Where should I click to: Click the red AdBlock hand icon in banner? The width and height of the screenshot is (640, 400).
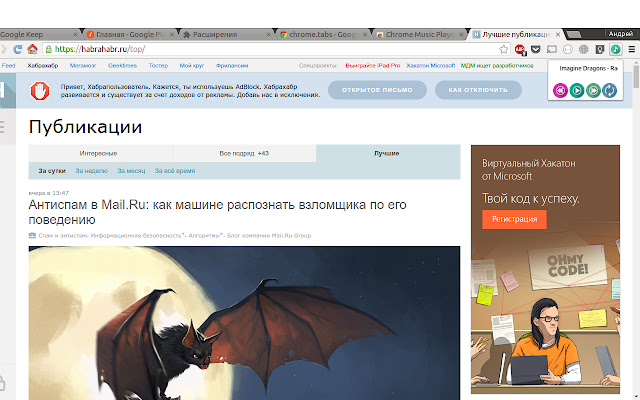tap(40, 91)
